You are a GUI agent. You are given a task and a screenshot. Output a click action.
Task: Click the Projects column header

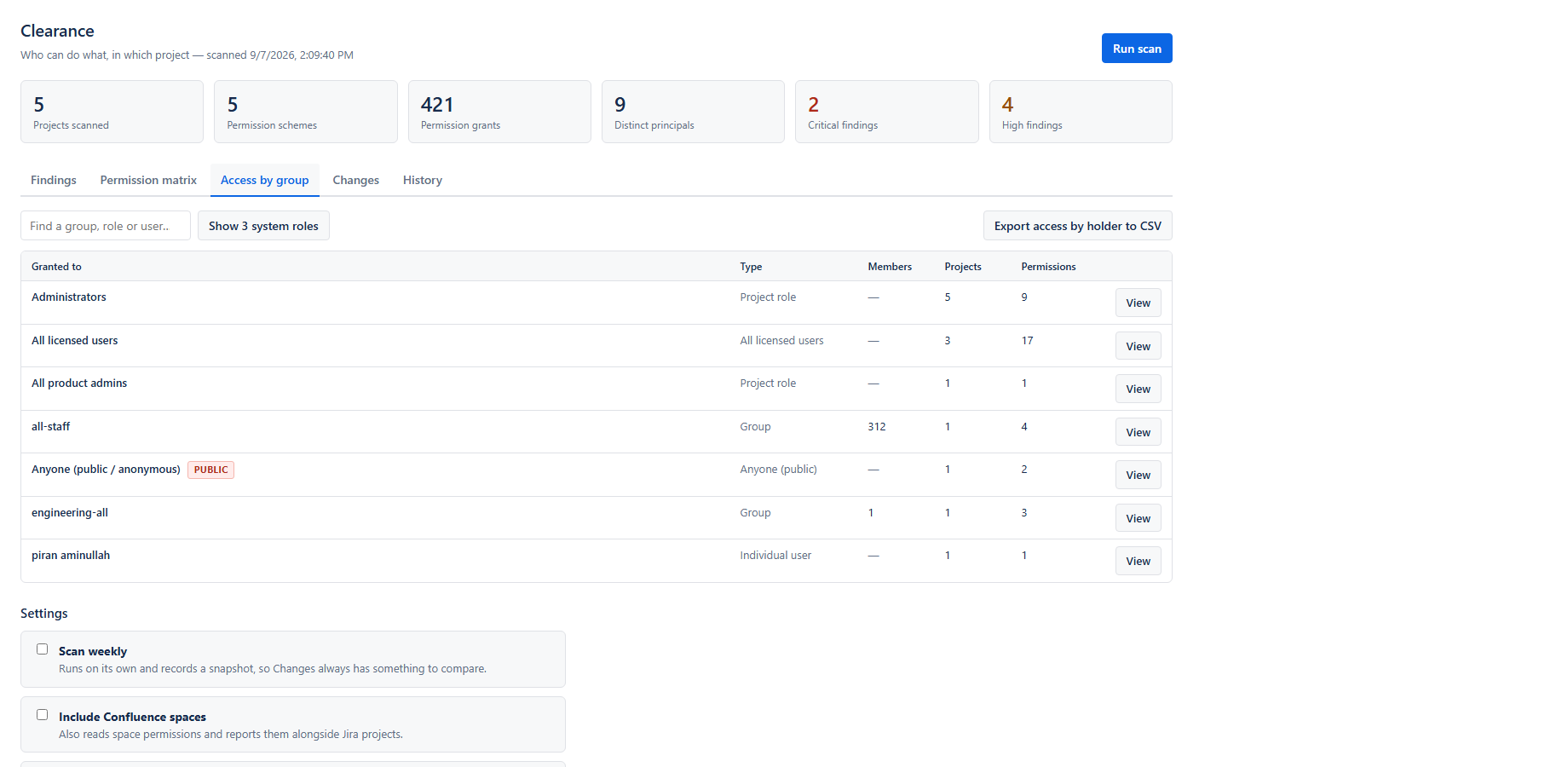coord(963,267)
